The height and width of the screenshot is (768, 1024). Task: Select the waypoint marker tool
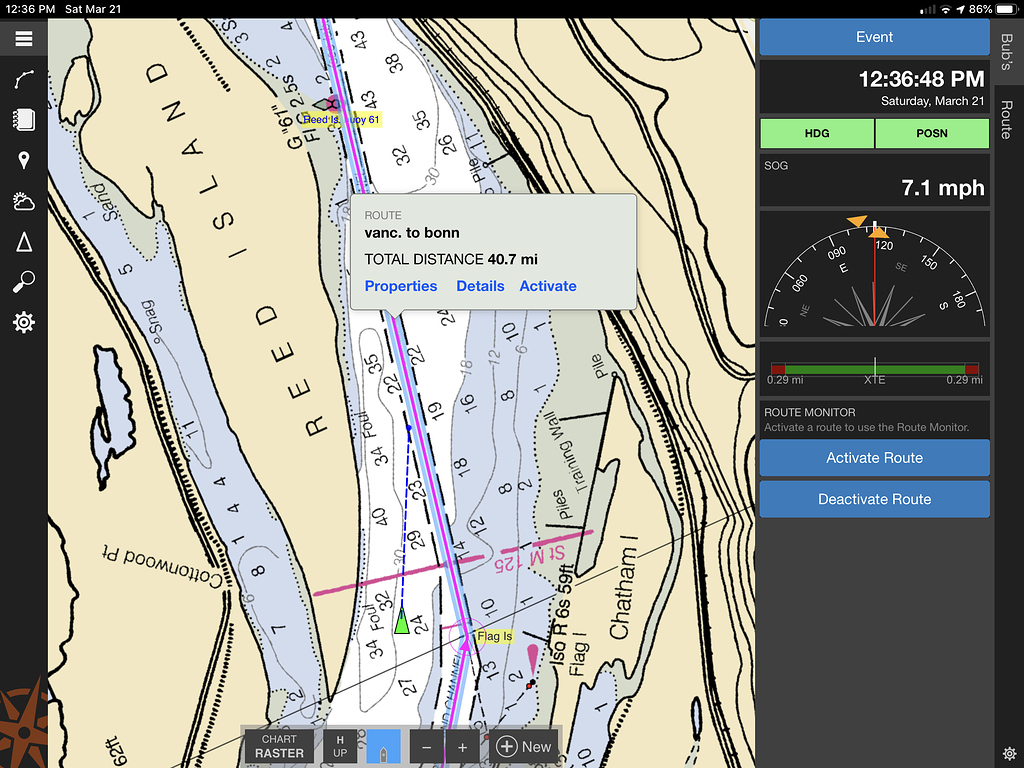23,160
